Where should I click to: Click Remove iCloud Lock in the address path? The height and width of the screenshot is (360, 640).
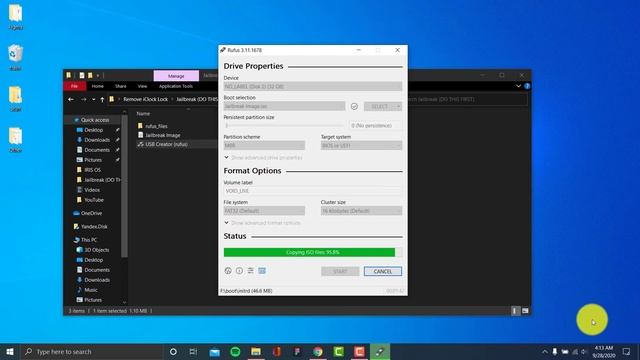(x=146, y=99)
